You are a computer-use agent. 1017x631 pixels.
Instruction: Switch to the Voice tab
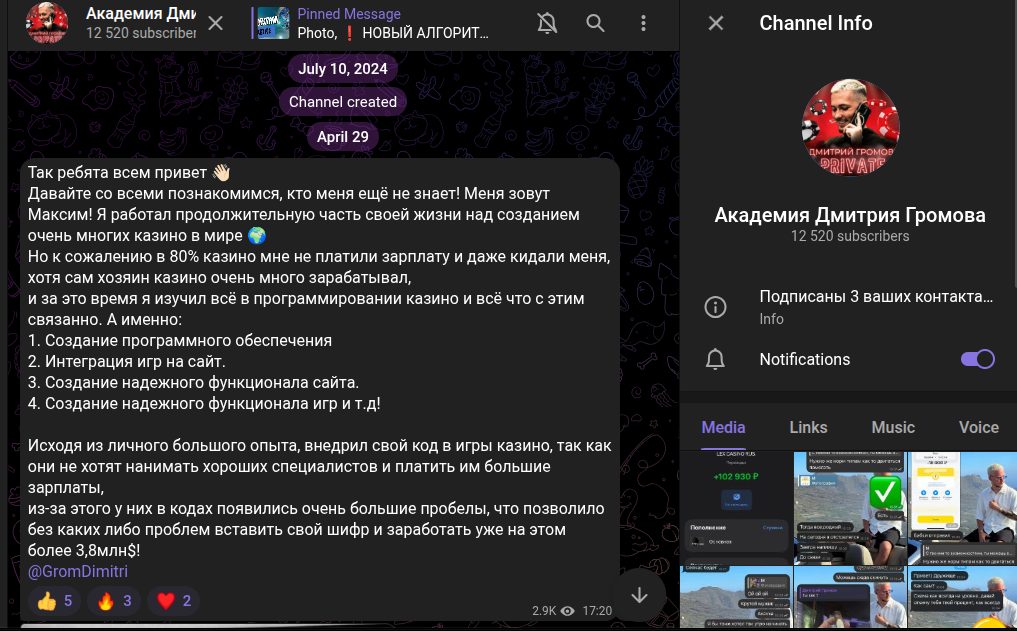(x=979, y=427)
